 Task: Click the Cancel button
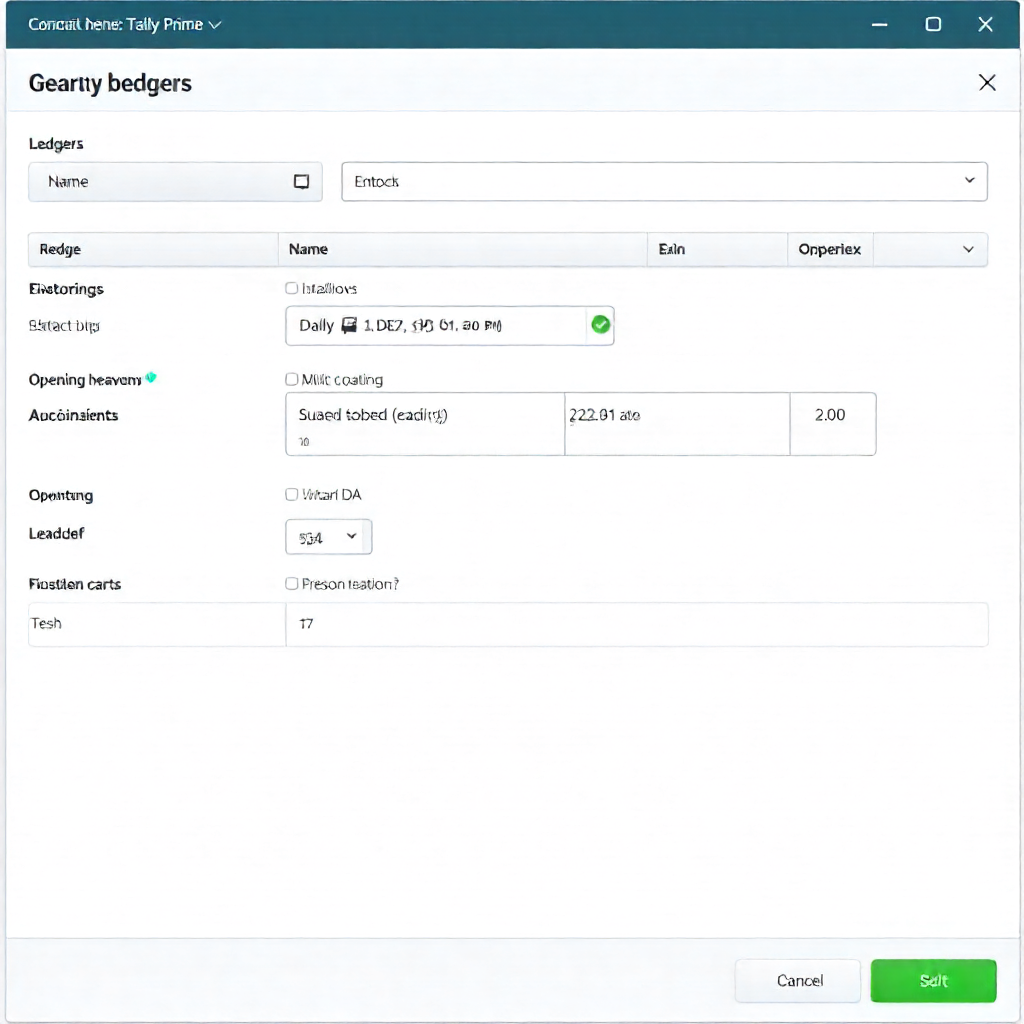point(798,981)
